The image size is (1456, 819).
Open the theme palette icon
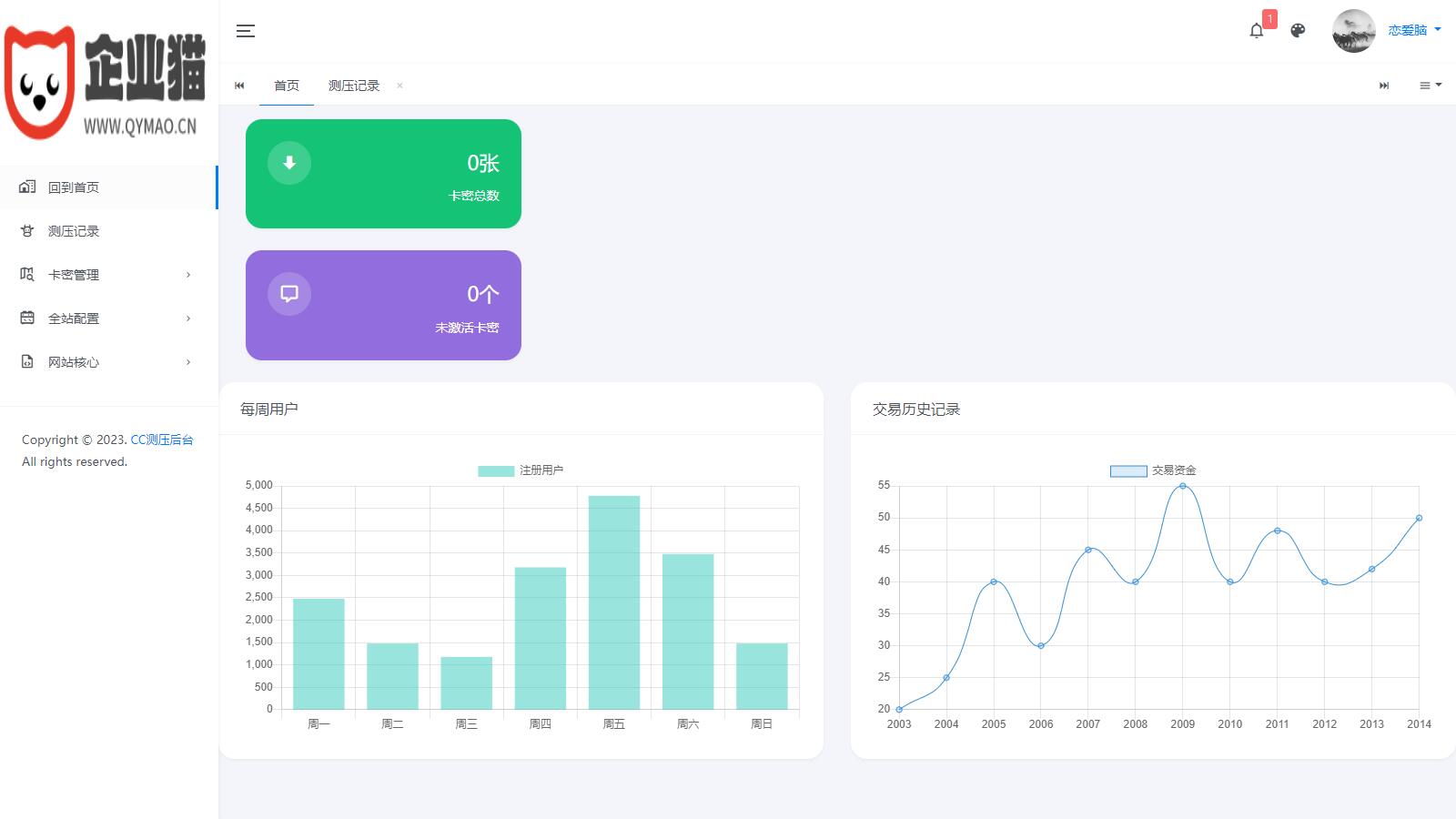click(1298, 31)
